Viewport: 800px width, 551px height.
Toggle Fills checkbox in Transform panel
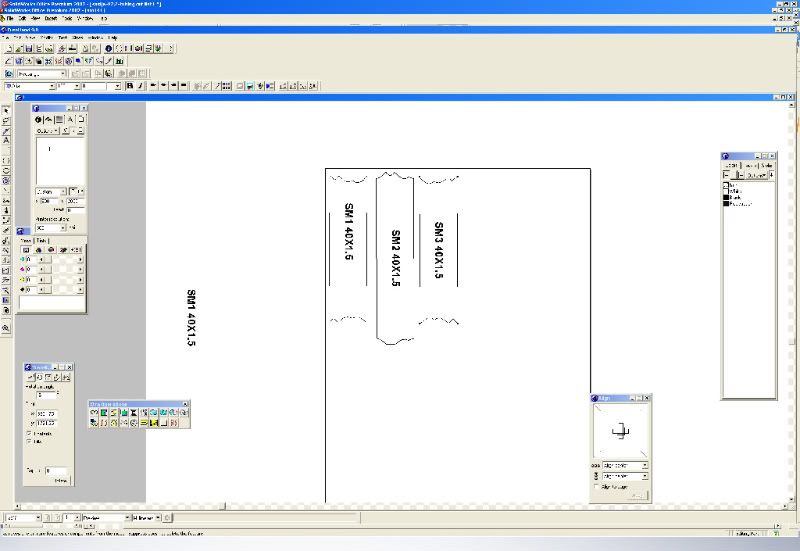(29, 441)
